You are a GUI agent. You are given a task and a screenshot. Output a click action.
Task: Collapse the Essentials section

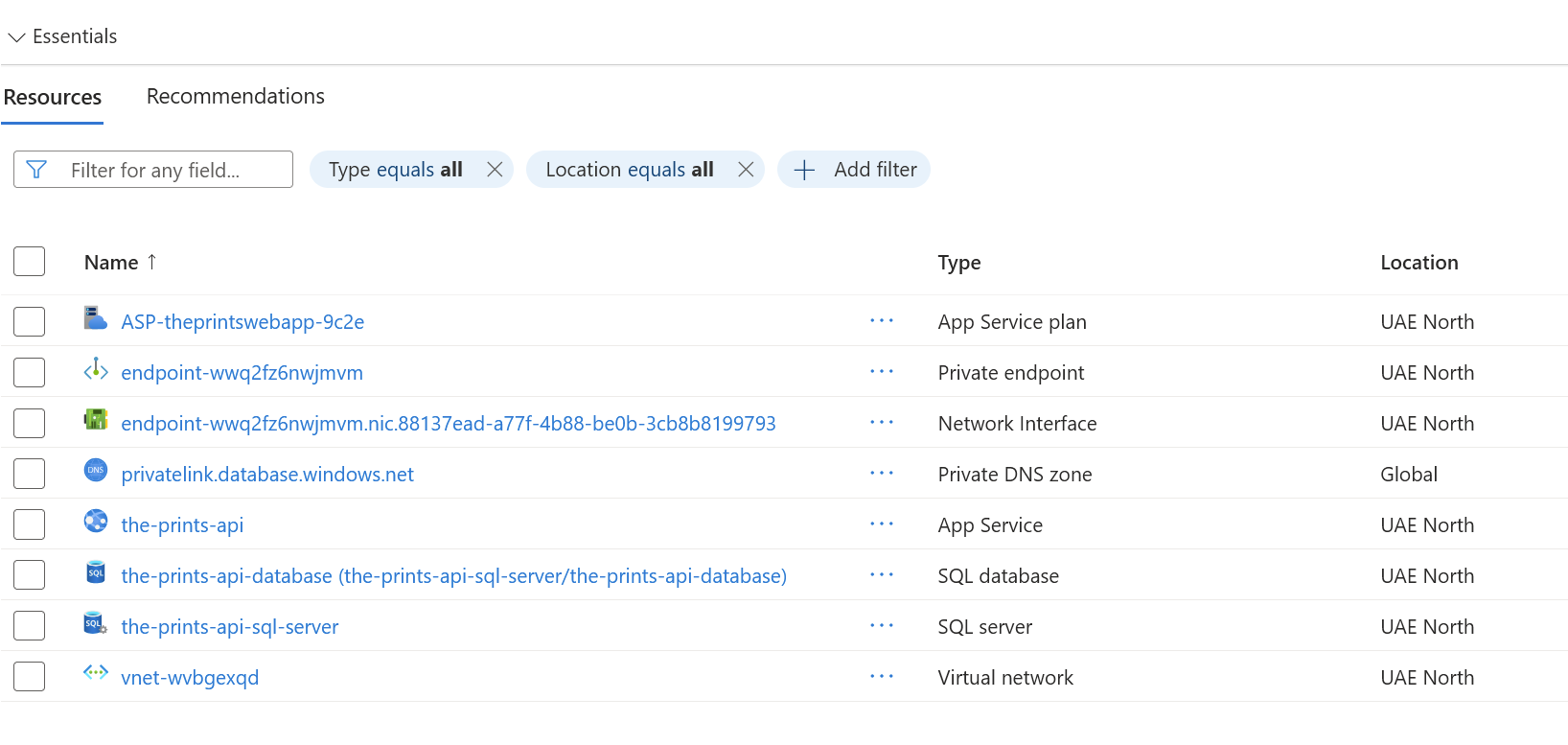click(16, 37)
